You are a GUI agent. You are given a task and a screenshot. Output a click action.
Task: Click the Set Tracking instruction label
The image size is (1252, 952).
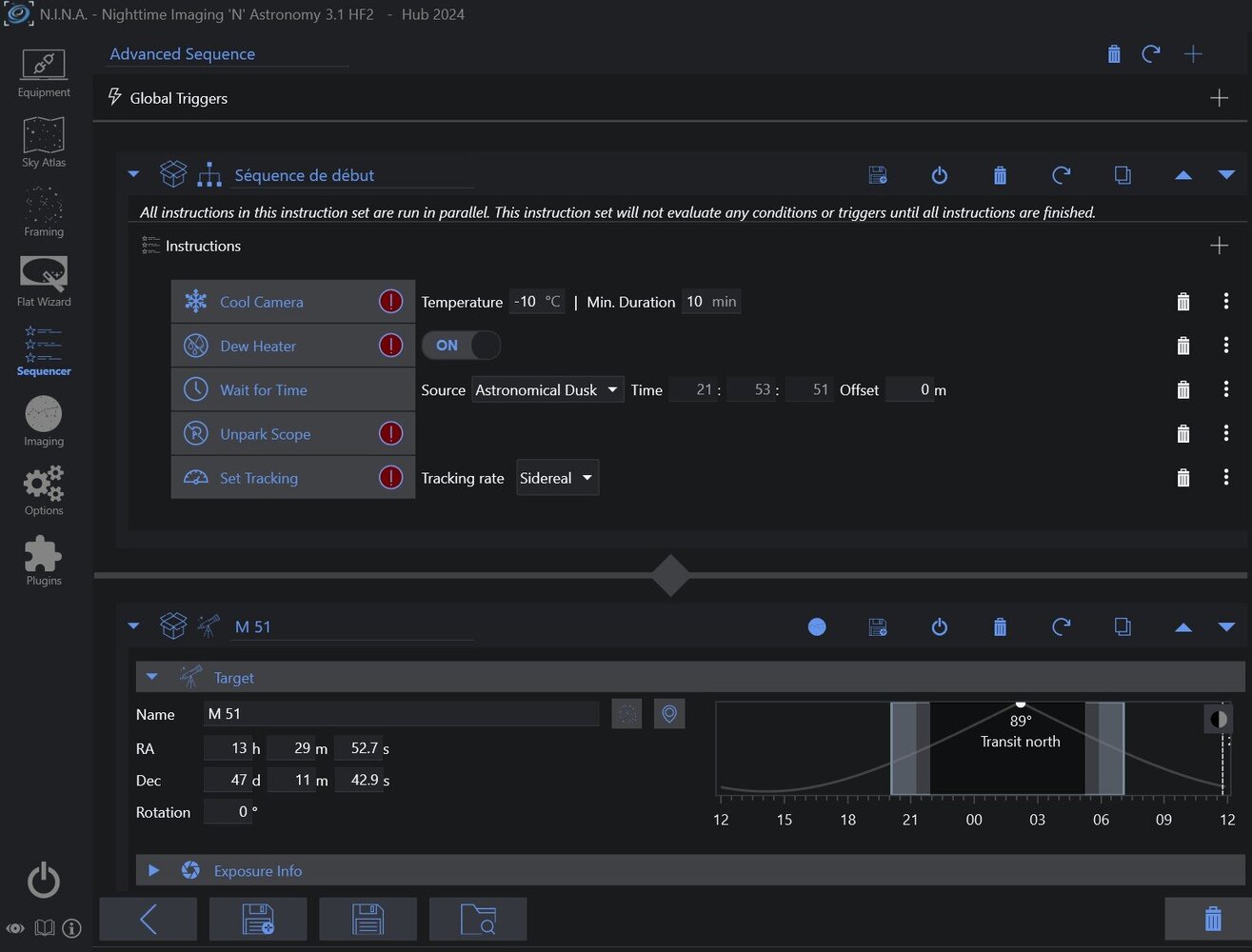tap(259, 478)
